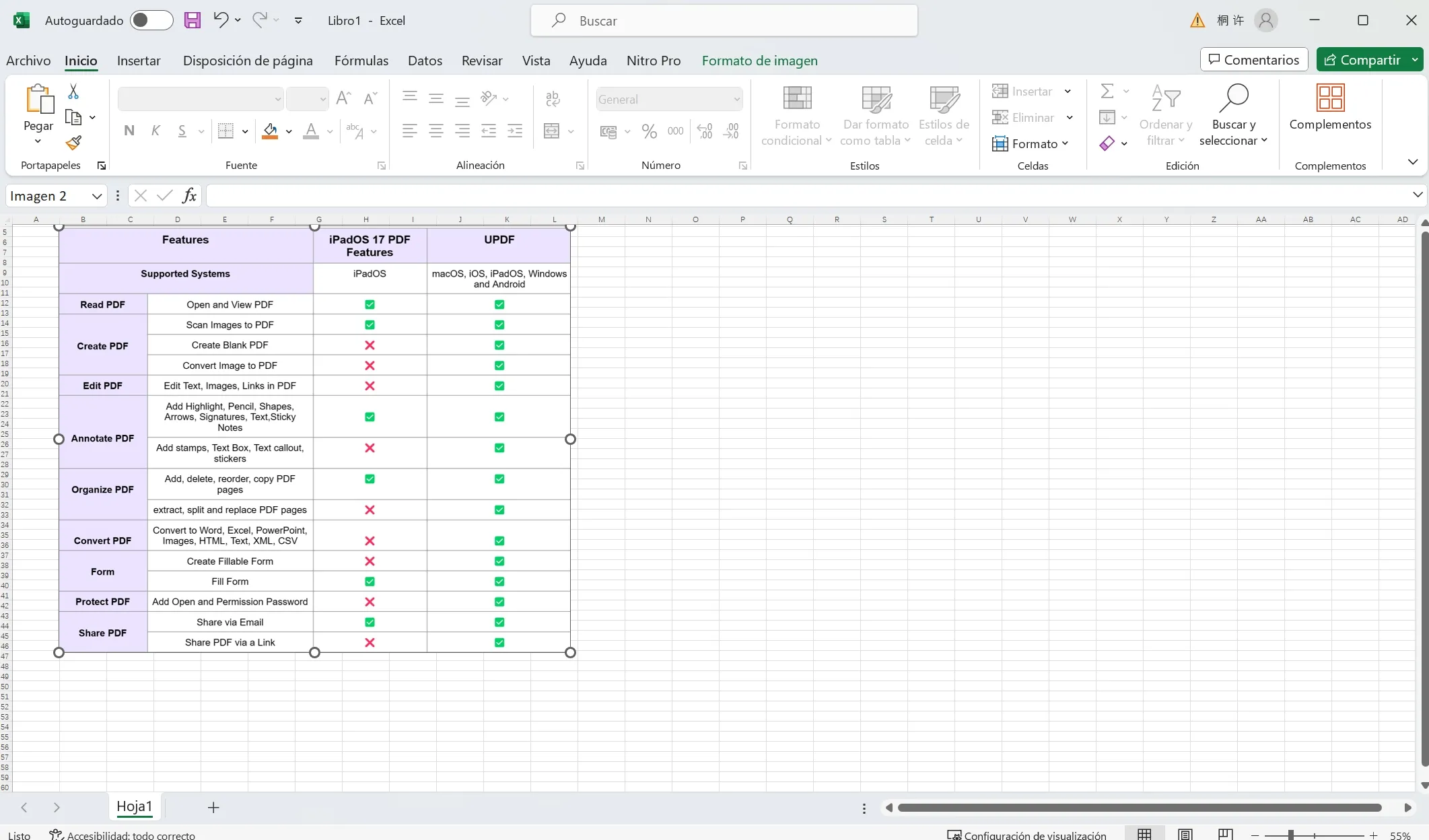Click the warning triangle icon in title bar
Screen dimensions: 1429x840
point(1197,20)
